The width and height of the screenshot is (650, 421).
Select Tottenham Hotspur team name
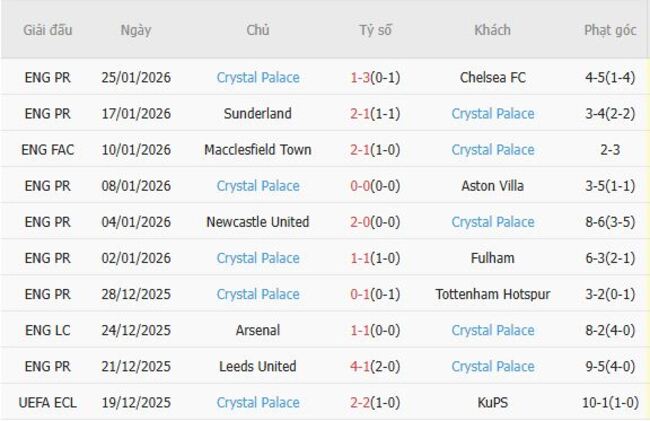[492, 294]
